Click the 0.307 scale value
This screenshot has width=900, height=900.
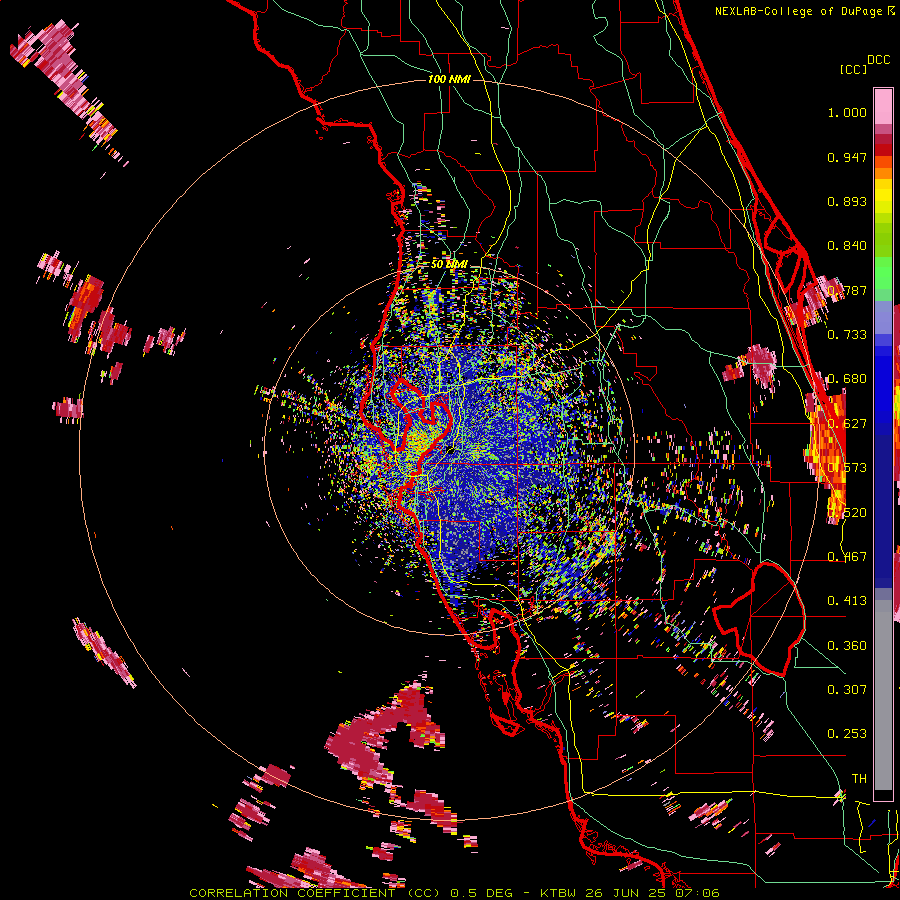point(847,689)
